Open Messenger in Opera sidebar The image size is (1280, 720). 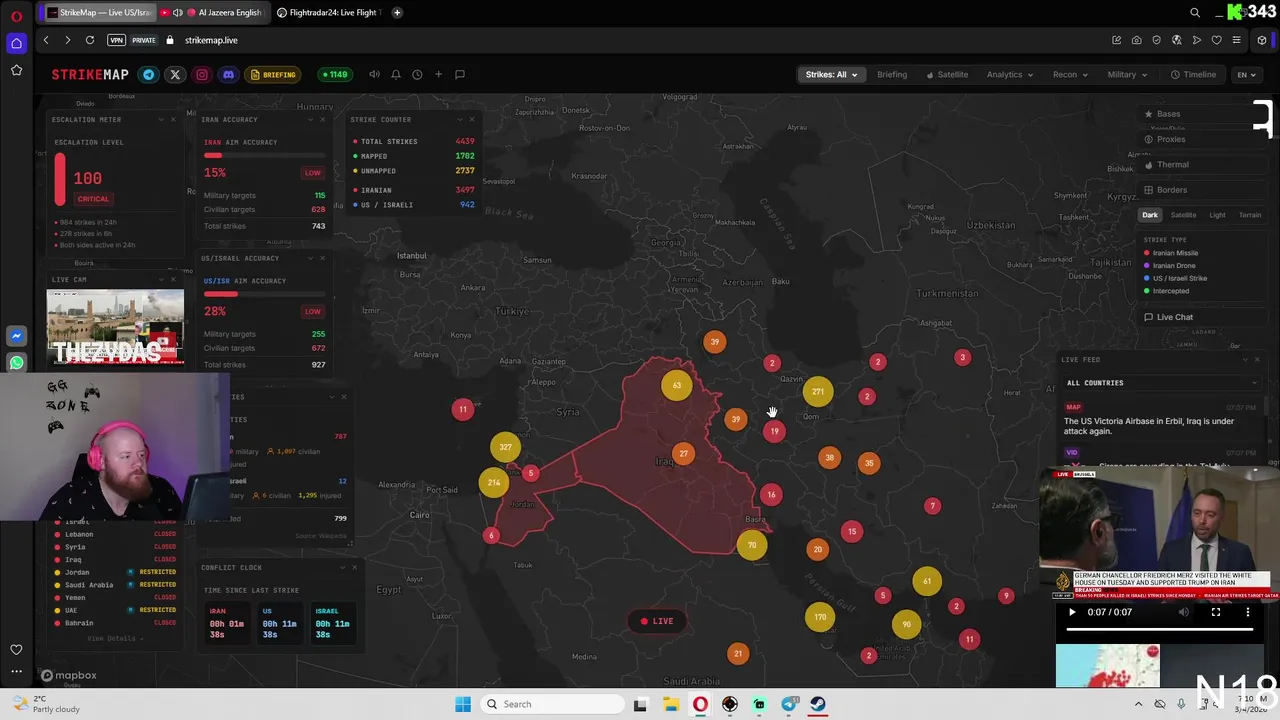(x=16, y=336)
